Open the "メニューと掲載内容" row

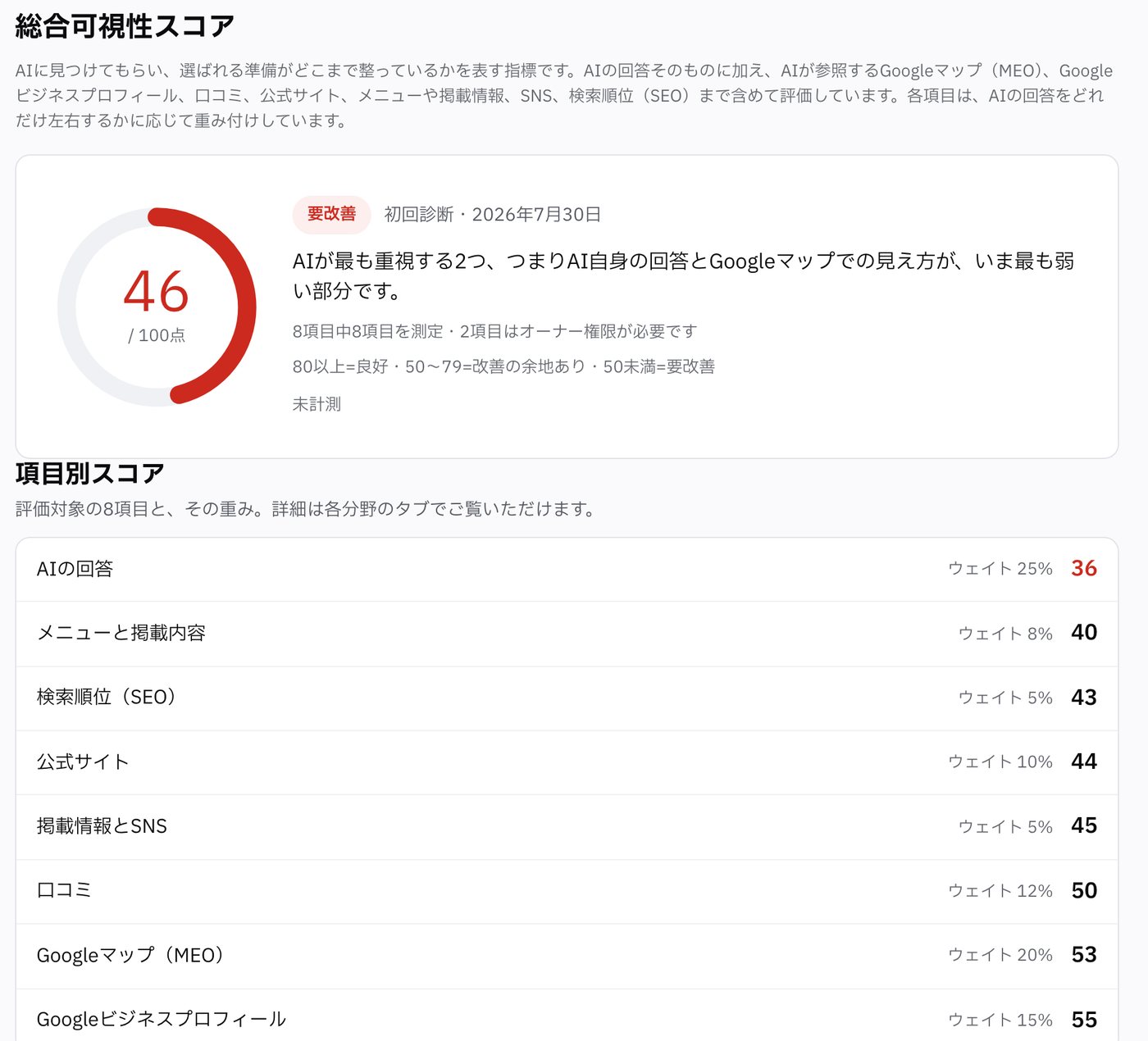[x=567, y=633]
